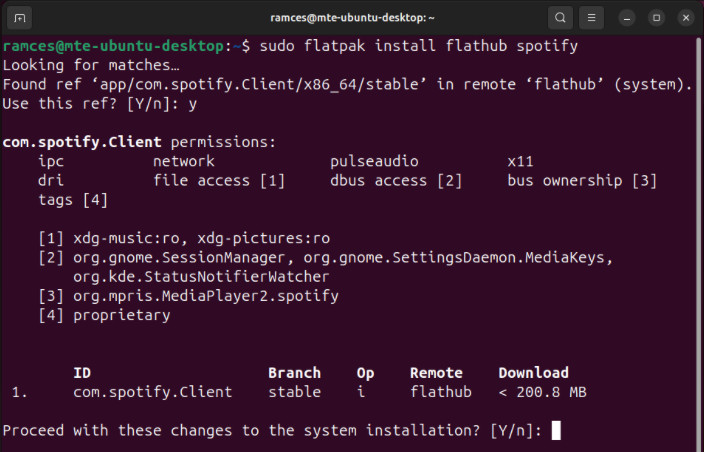Click the 'ipc' permission
The width and height of the screenshot is (704, 452).
pos(51,161)
